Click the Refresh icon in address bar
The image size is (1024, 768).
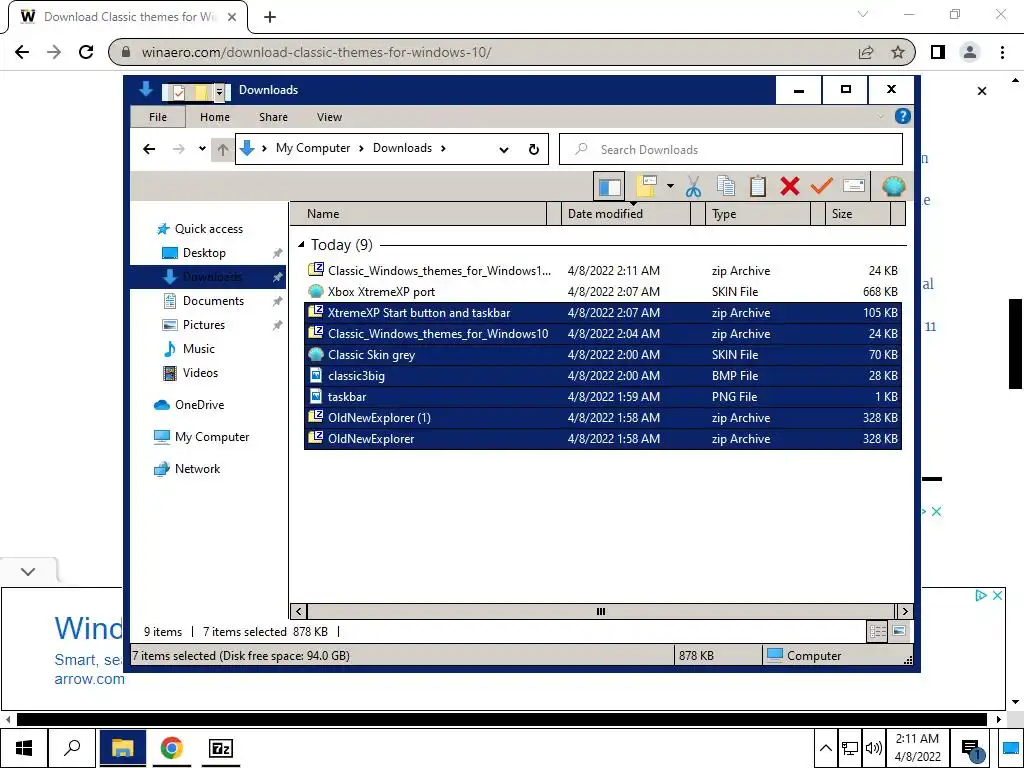tap(534, 150)
